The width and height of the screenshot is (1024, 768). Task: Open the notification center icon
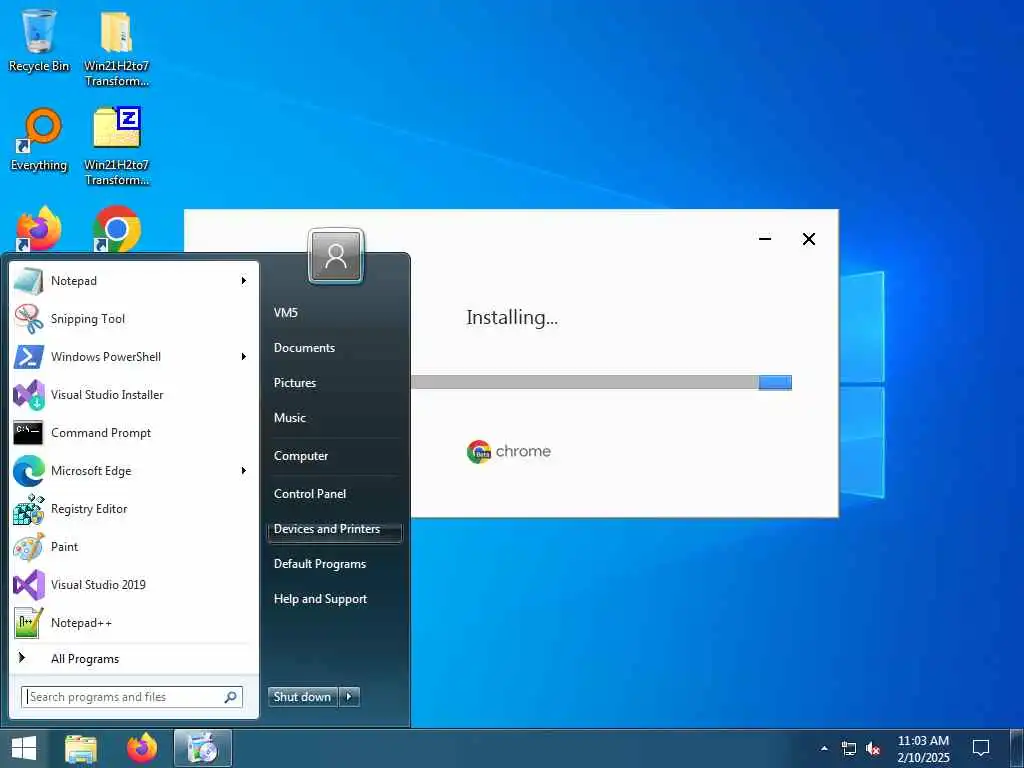[981, 748]
